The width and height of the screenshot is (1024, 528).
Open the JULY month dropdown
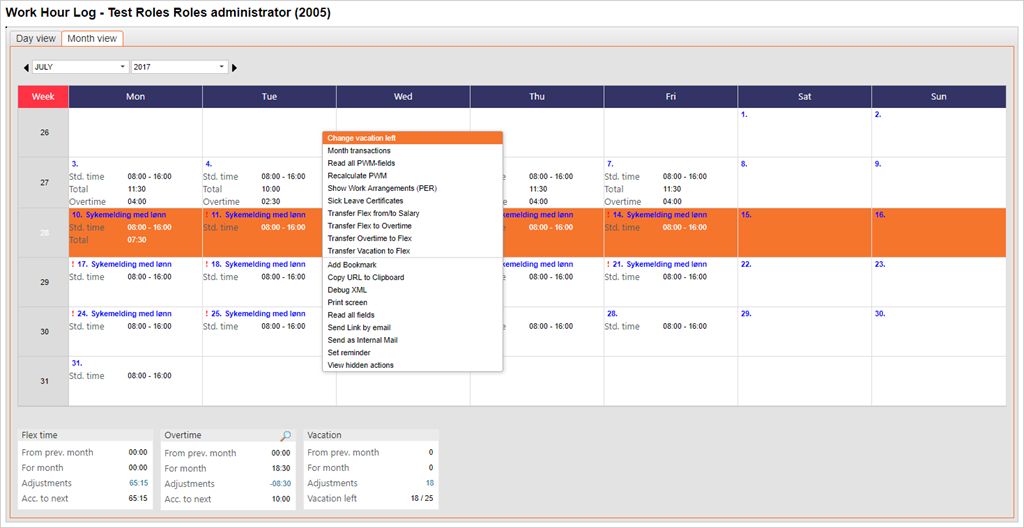coord(80,67)
